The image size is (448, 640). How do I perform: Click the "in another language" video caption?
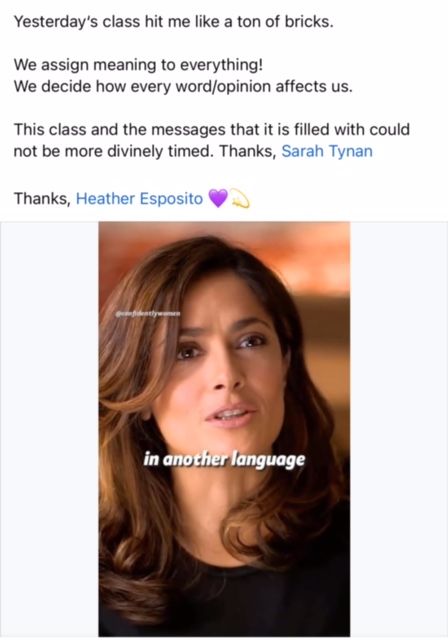[224, 459]
